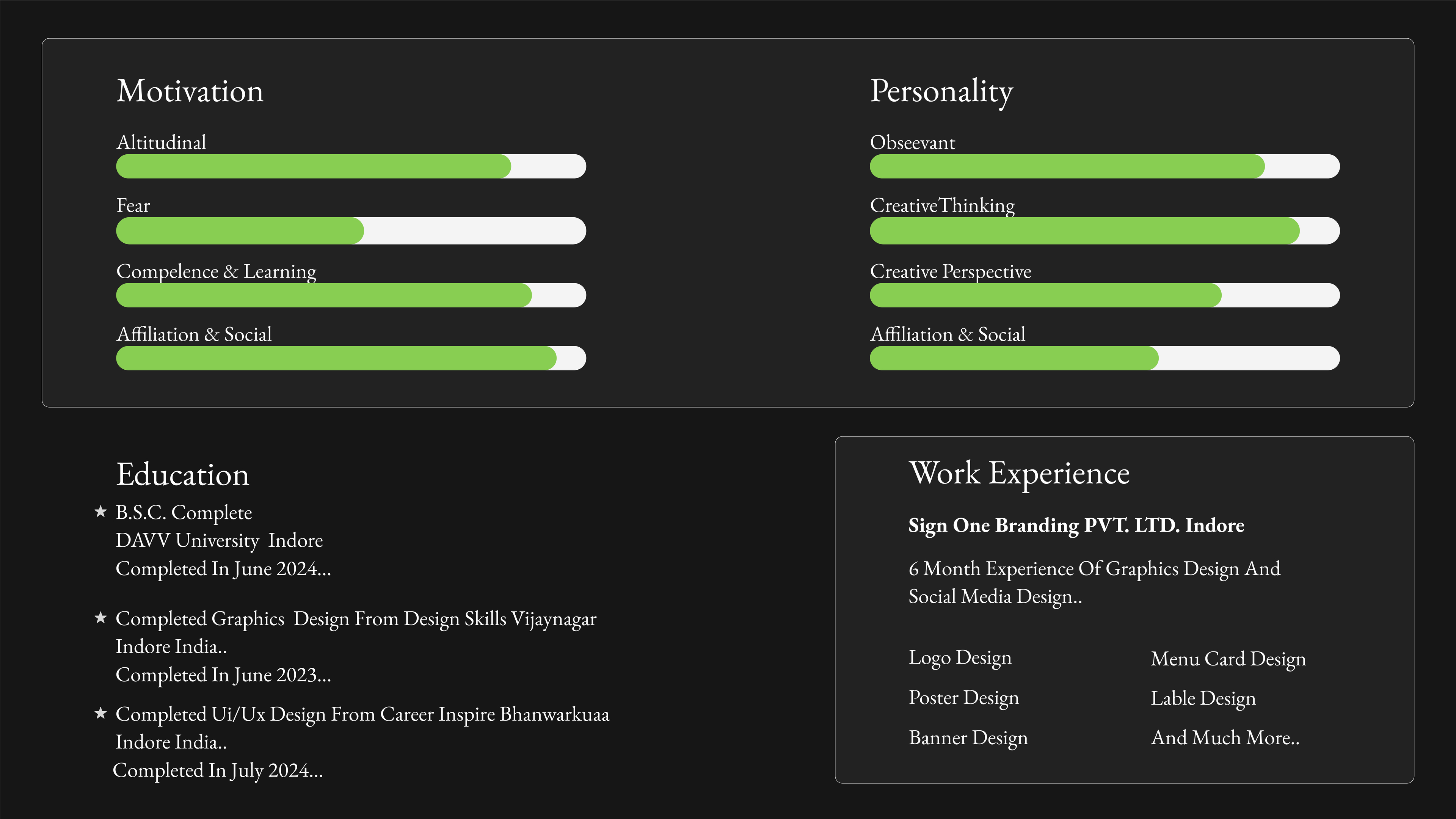Click the Fear progress bar

(x=350, y=231)
